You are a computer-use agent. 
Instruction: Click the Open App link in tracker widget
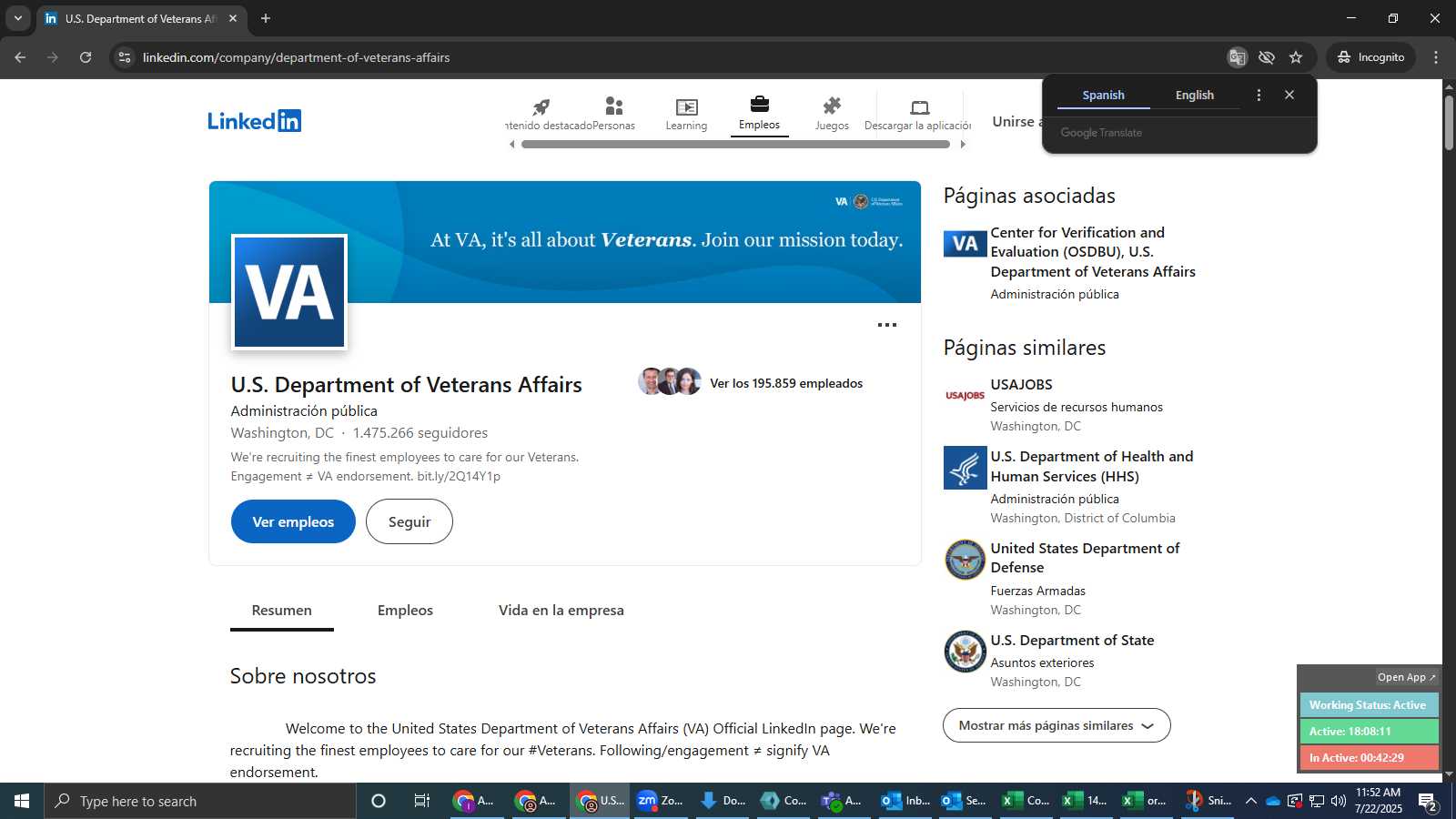tap(1406, 677)
